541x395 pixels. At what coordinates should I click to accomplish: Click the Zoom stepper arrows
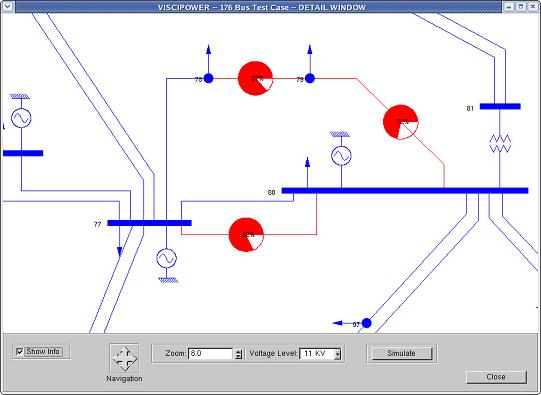pos(238,354)
